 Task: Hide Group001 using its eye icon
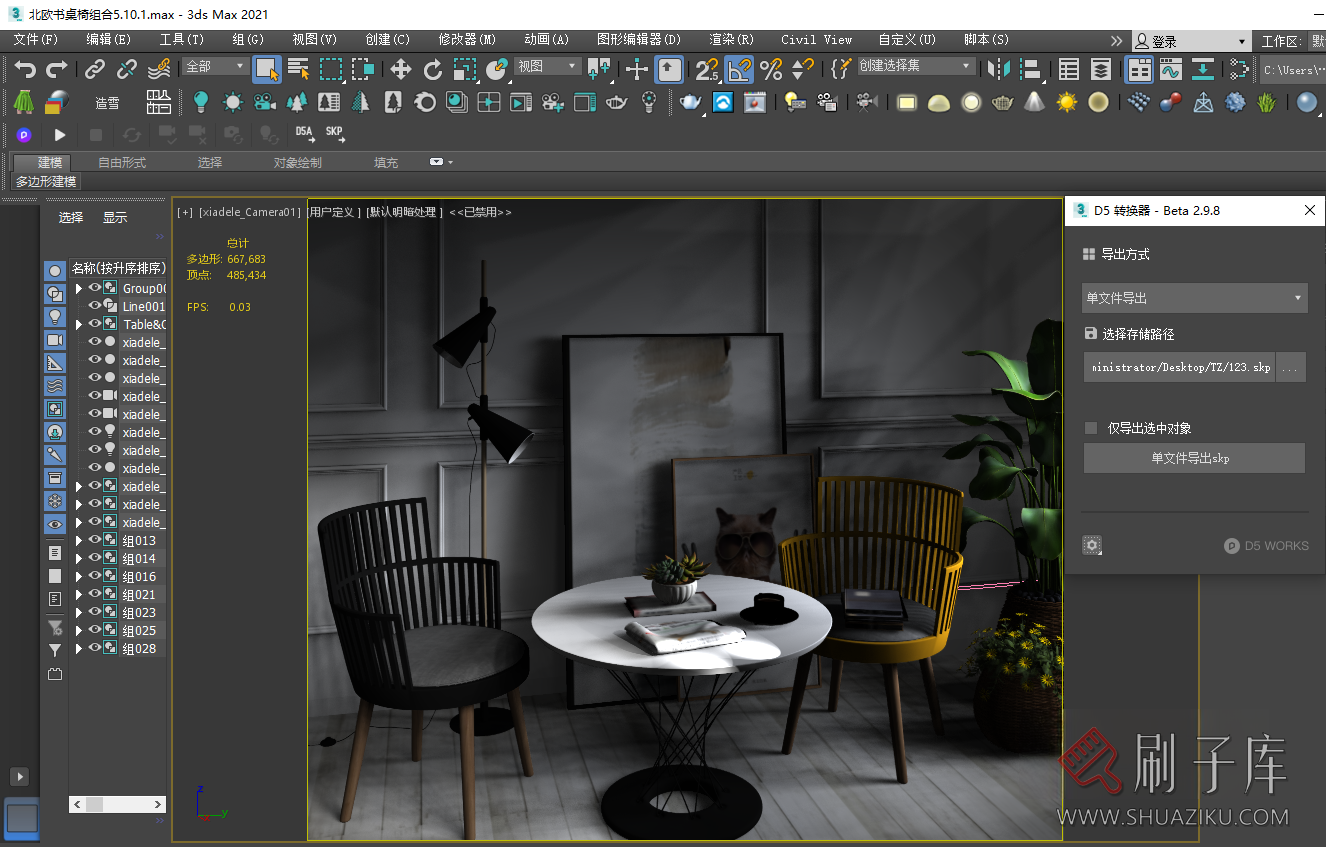click(94, 288)
